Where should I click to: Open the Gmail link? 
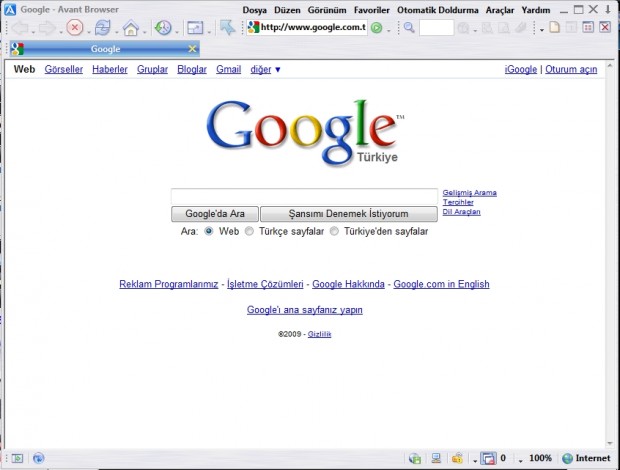[229, 70]
